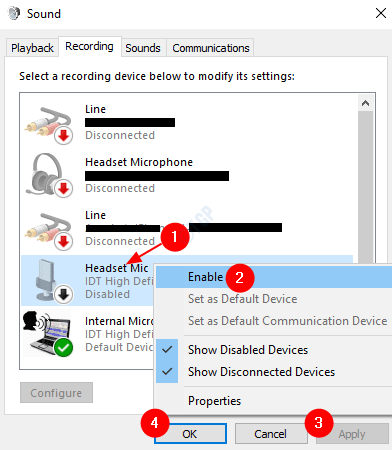Close the Sound dialog window
Image resolution: width=392 pixels, height=450 pixels.
coord(381,14)
